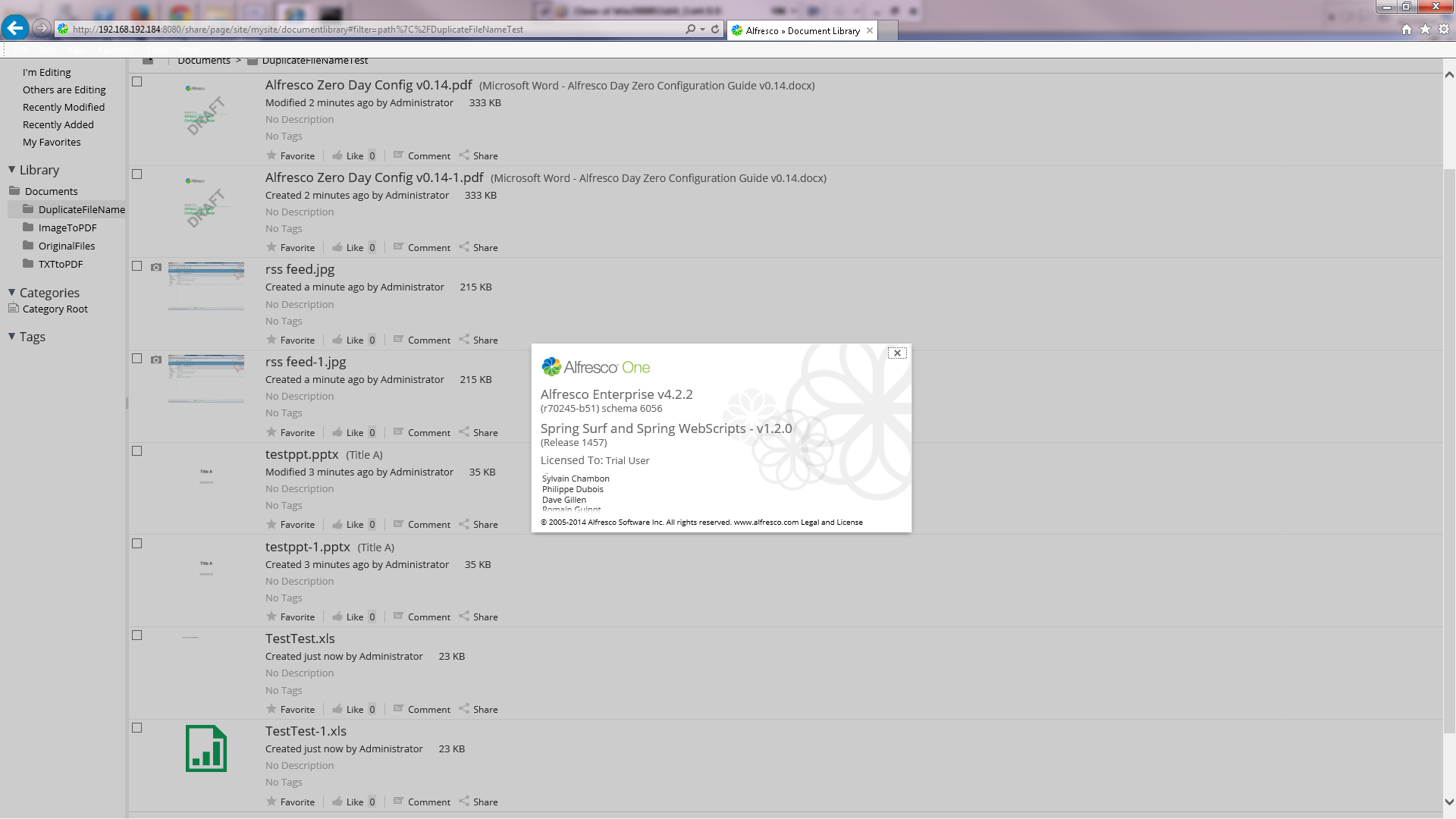Click scrollbar down arrow of document list
Screen dimensions: 1456x819
pos(1449,802)
